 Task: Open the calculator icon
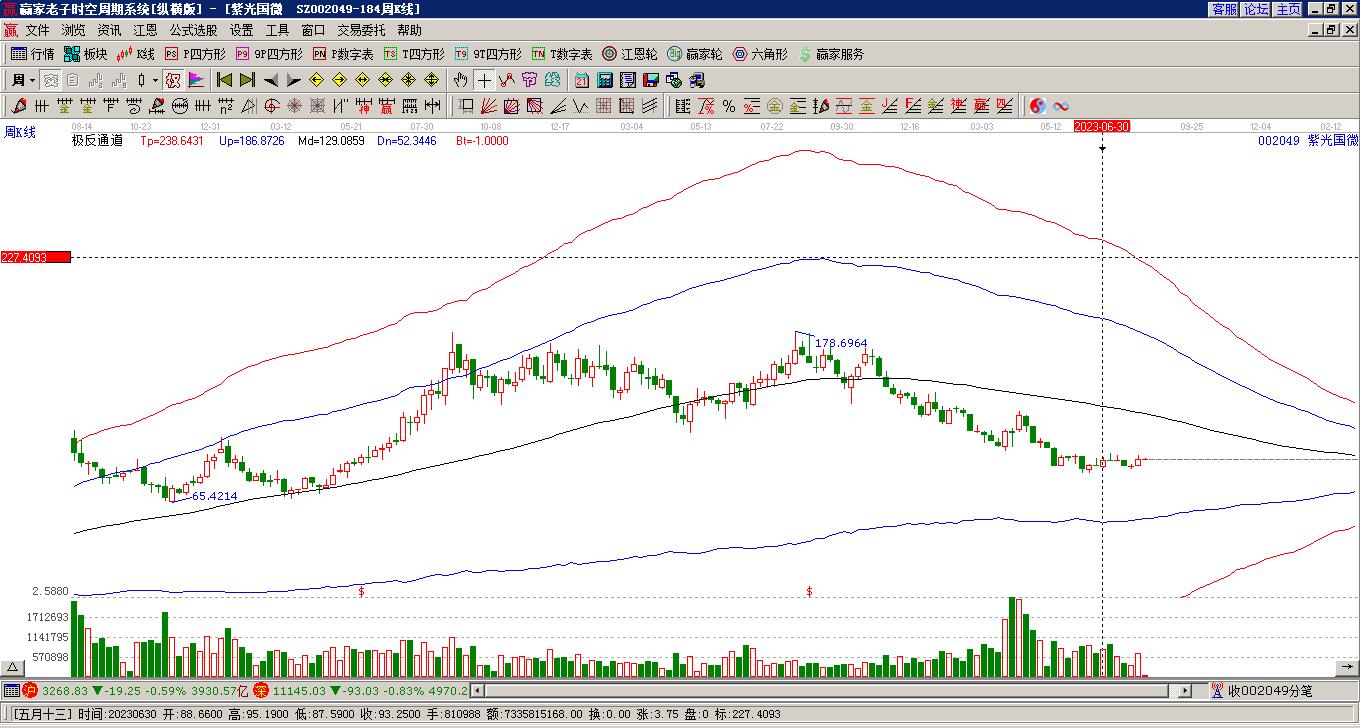(x=605, y=80)
